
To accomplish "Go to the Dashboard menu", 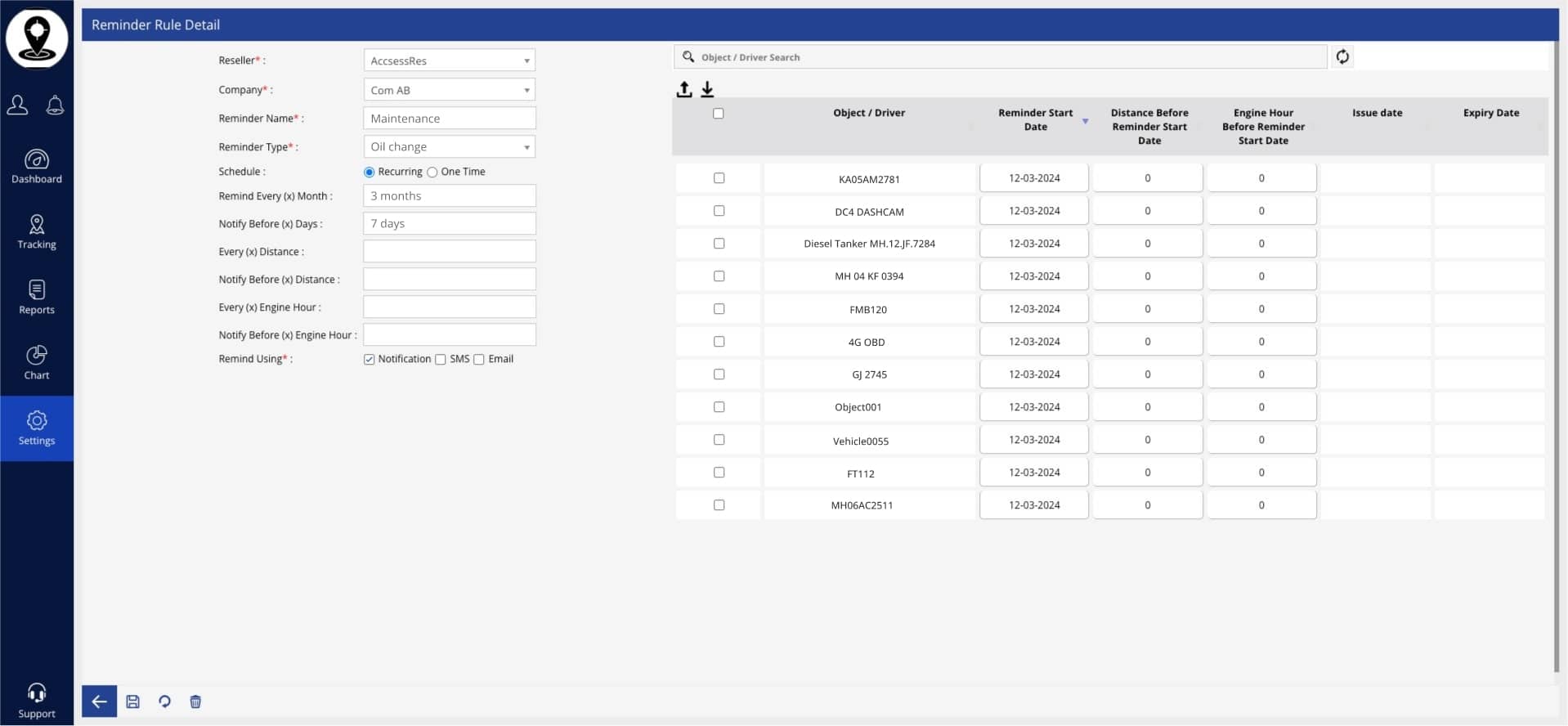I will pos(37,167).
